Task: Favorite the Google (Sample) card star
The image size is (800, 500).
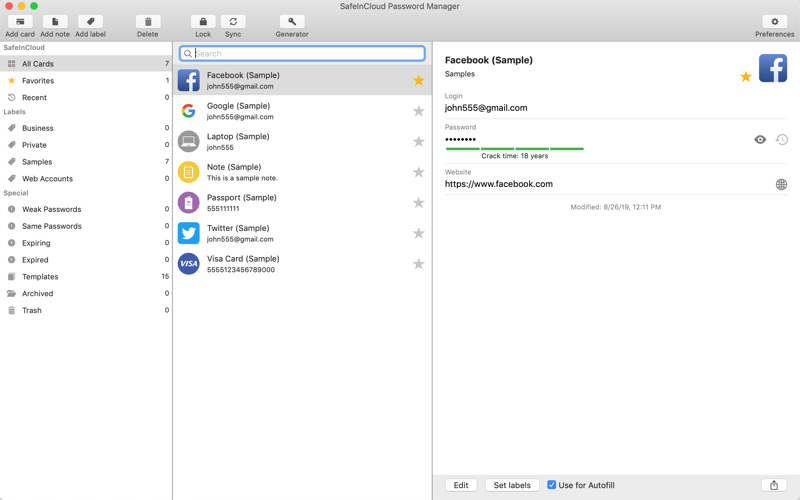Action: (x=418, y=111)
